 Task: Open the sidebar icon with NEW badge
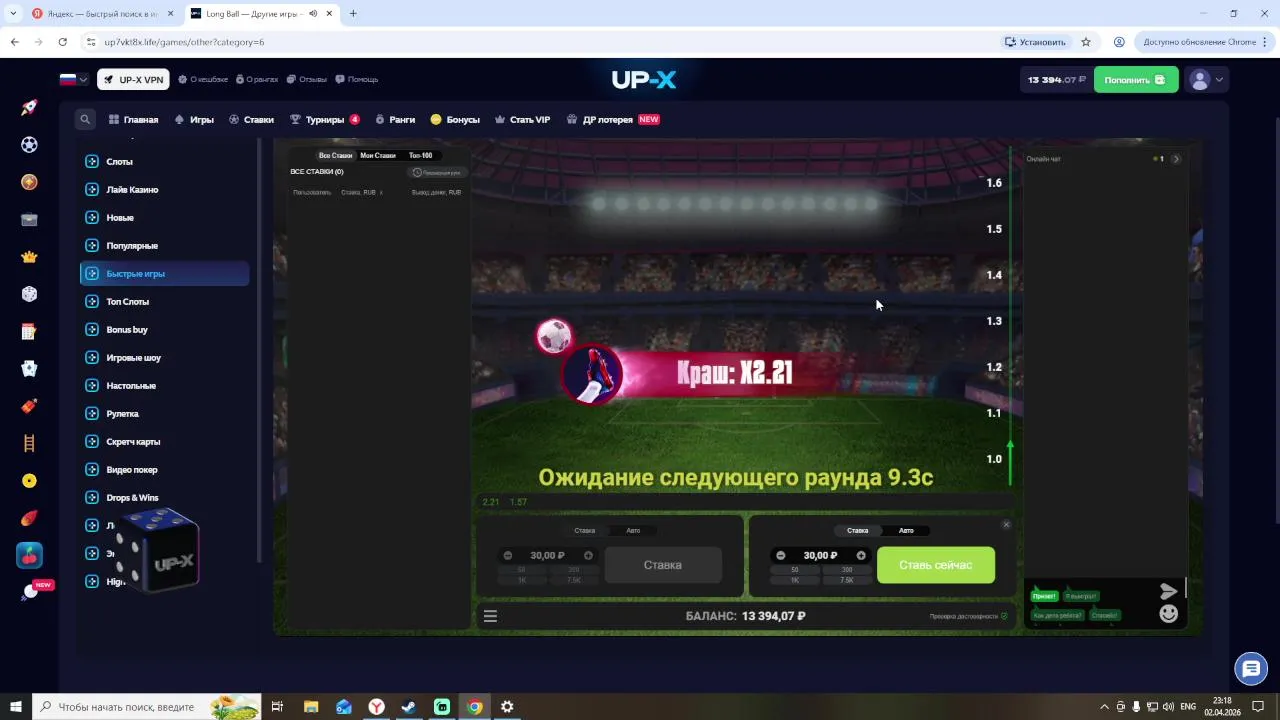pos(32,591)
